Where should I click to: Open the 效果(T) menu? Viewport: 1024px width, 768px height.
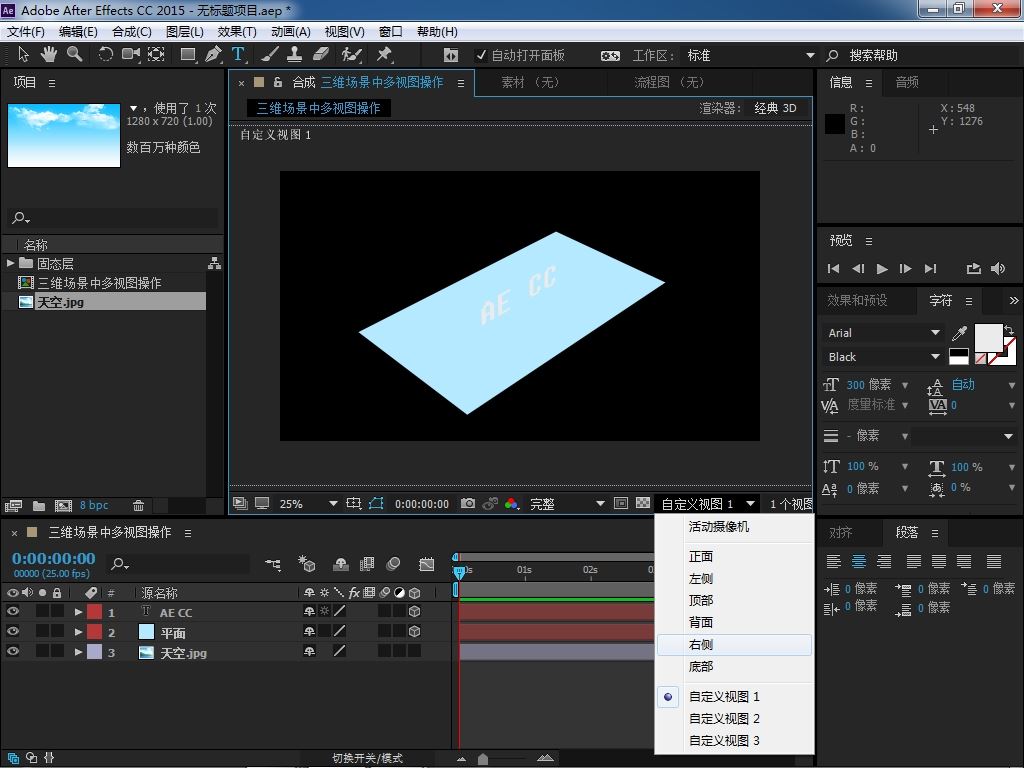pyautogui.click(x=236, y=32)
